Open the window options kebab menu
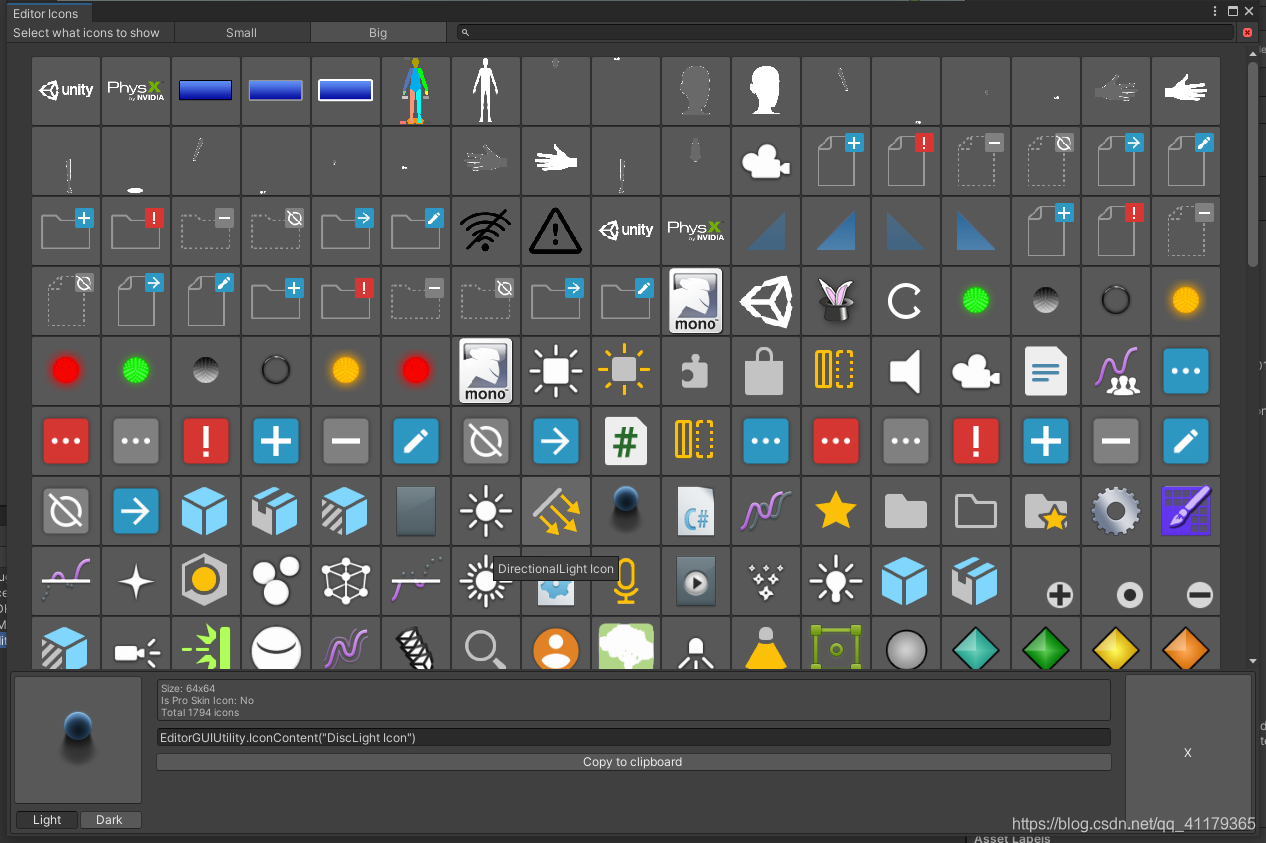The height and width of the screenshot is (843, 1266). pyautogui.click(x=1215, y=11)
